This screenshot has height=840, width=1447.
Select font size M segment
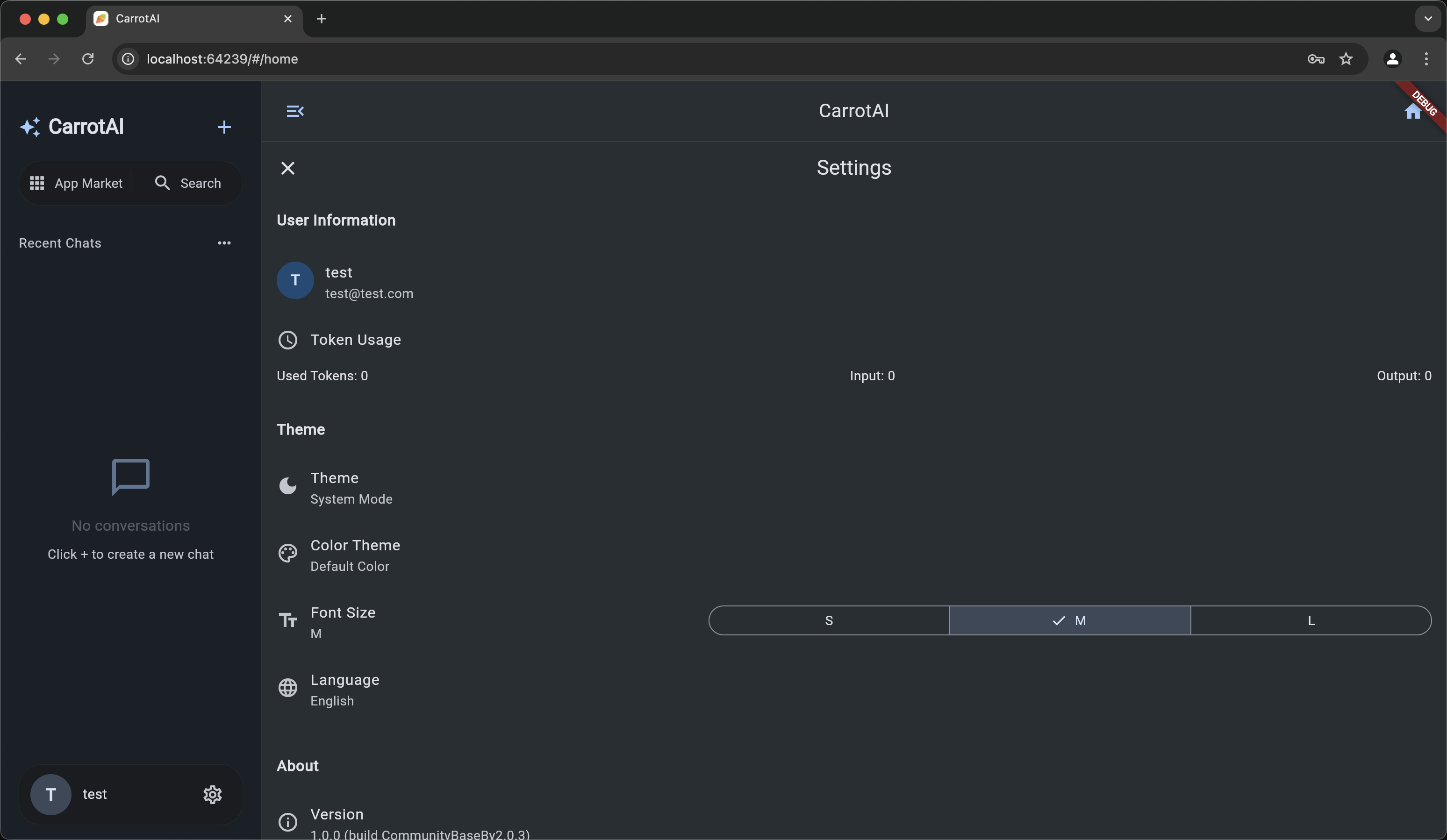click(x=1069, y=620)
